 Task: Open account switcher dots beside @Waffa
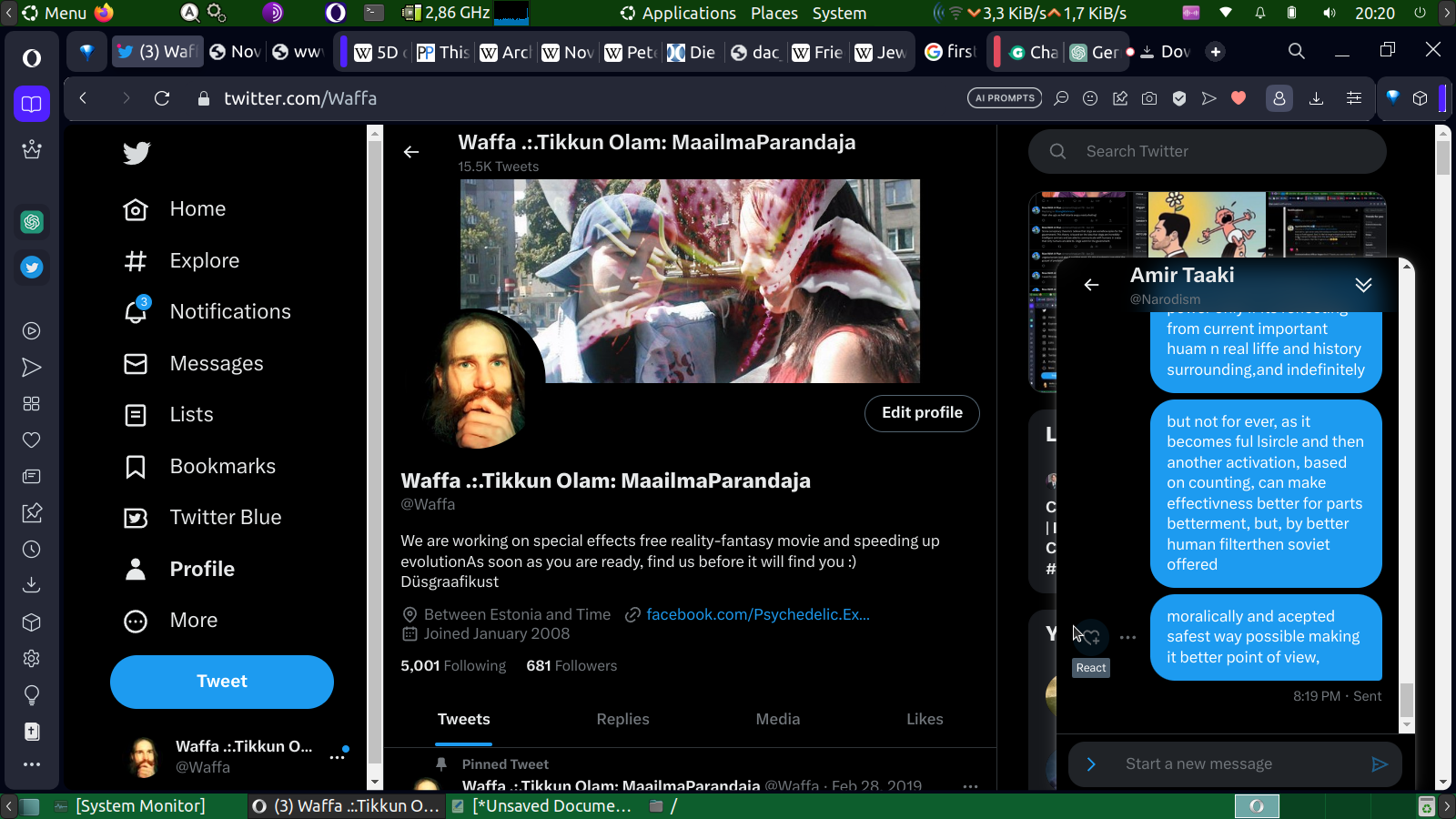338,756
